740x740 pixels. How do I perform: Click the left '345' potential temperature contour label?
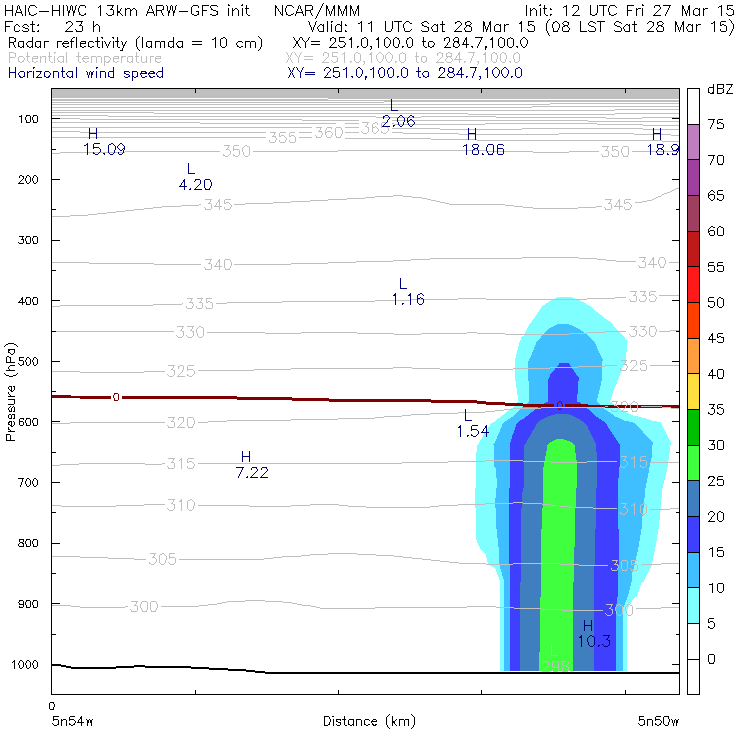(x=218, y=205)
